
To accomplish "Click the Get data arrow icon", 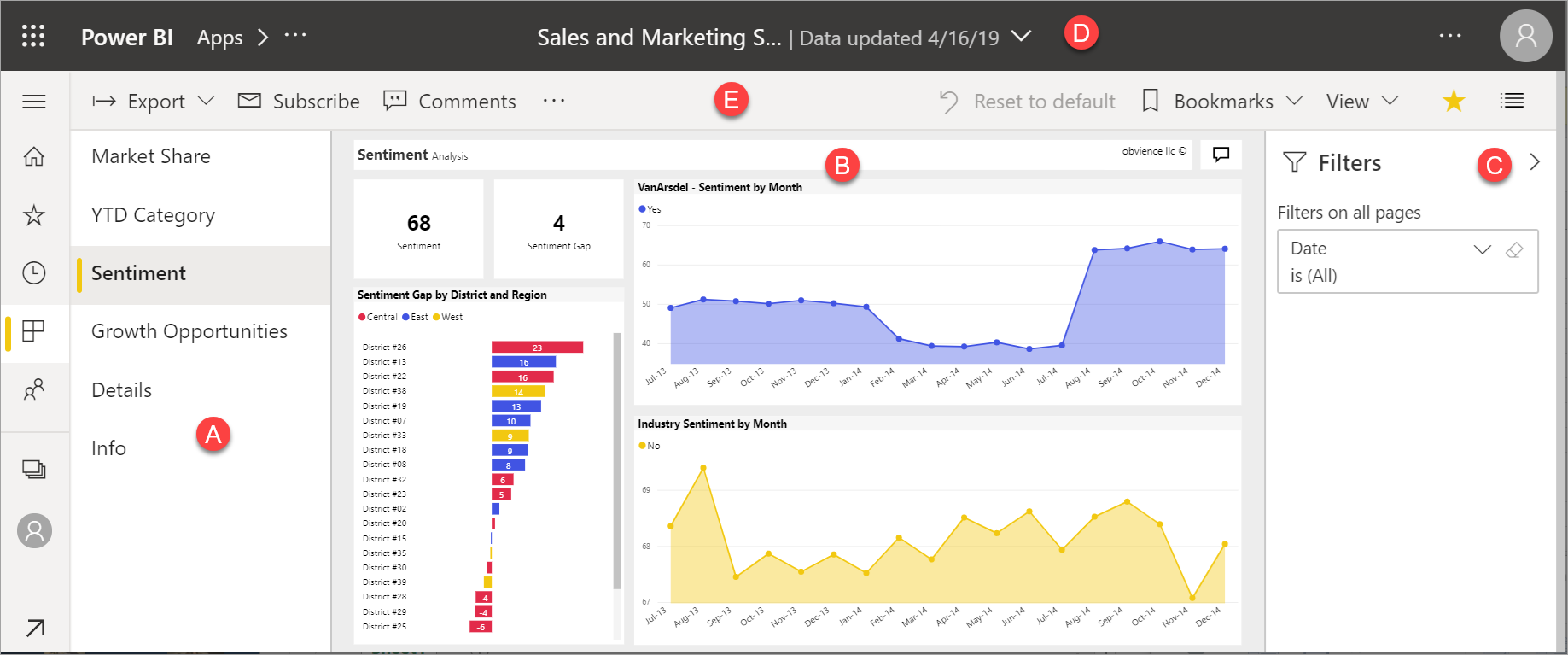I will 35,629.
